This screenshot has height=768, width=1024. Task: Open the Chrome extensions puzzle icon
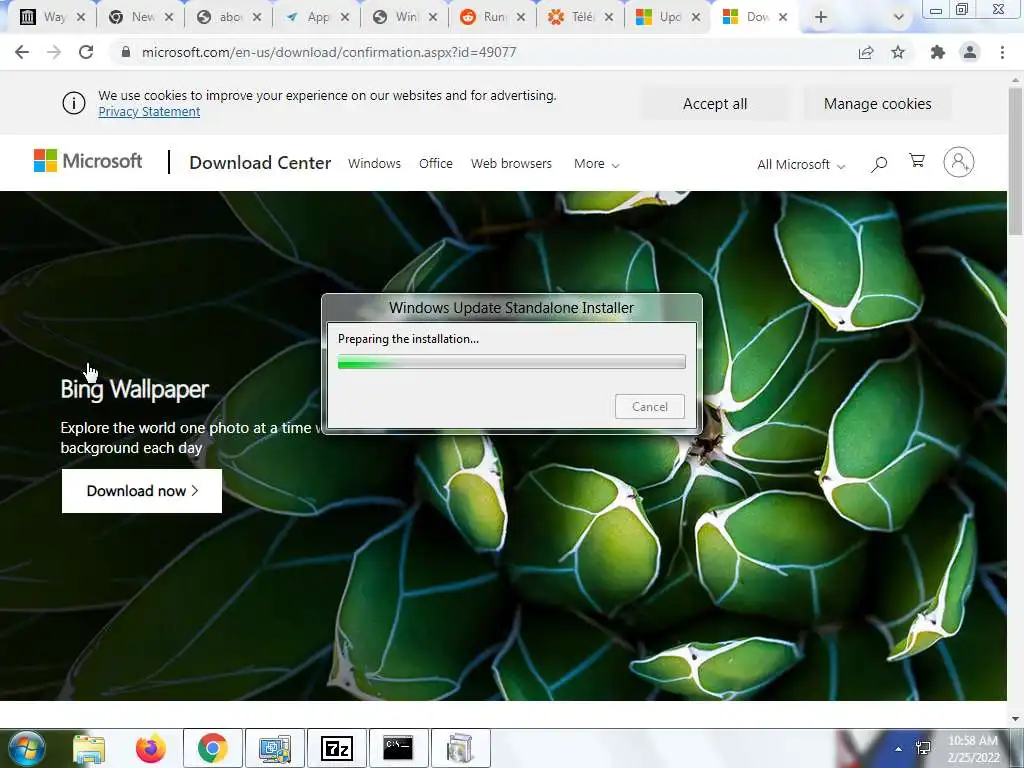pos(938,52)
